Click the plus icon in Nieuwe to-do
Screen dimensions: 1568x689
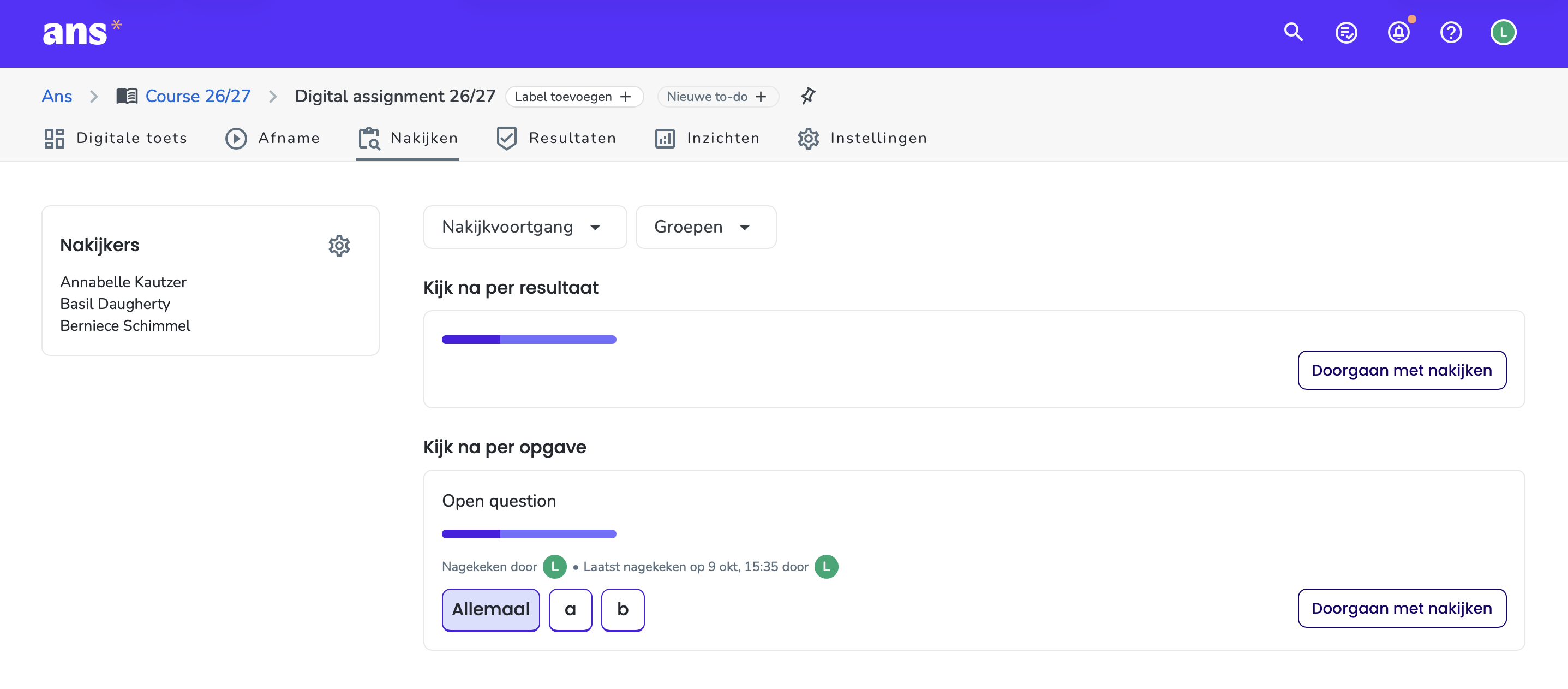click(x=760, y=97)
